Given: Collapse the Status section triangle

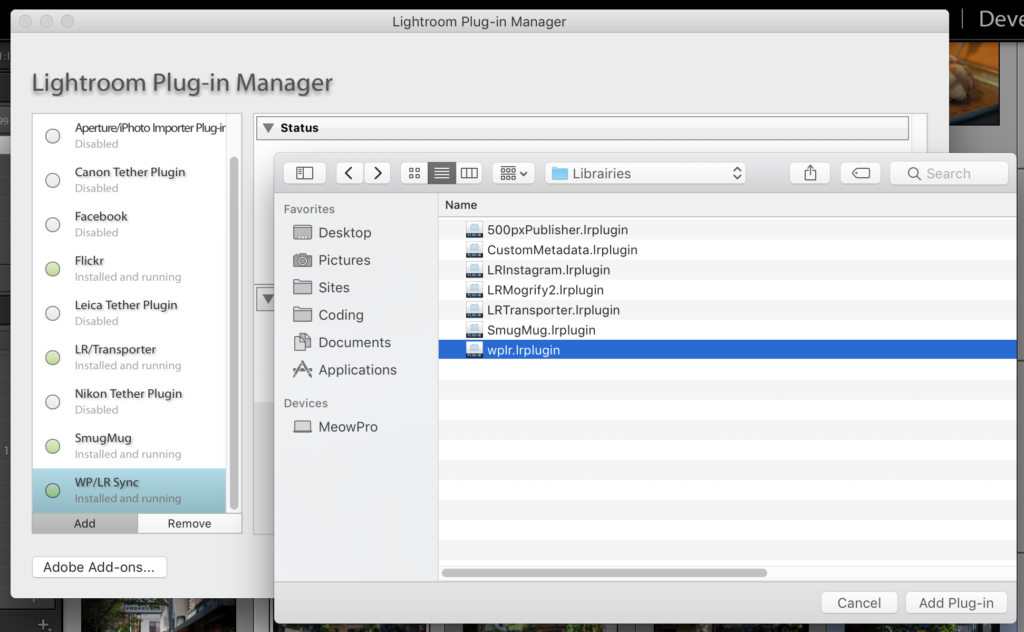Looking at the screenshot, I should (x=268, y=128).
